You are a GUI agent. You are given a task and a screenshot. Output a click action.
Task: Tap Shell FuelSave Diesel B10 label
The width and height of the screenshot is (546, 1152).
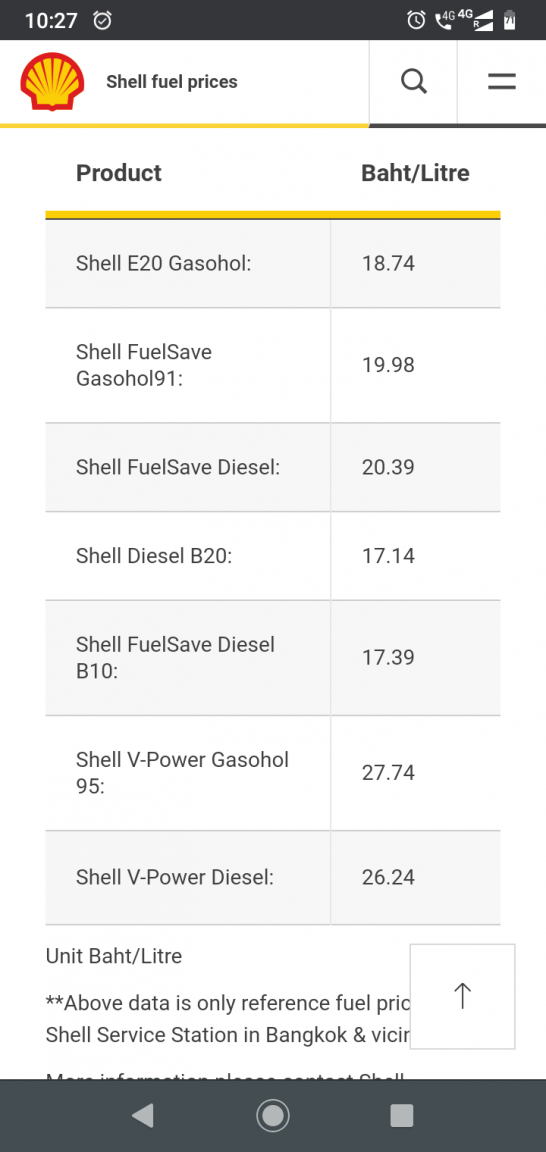tap(176, 658)
